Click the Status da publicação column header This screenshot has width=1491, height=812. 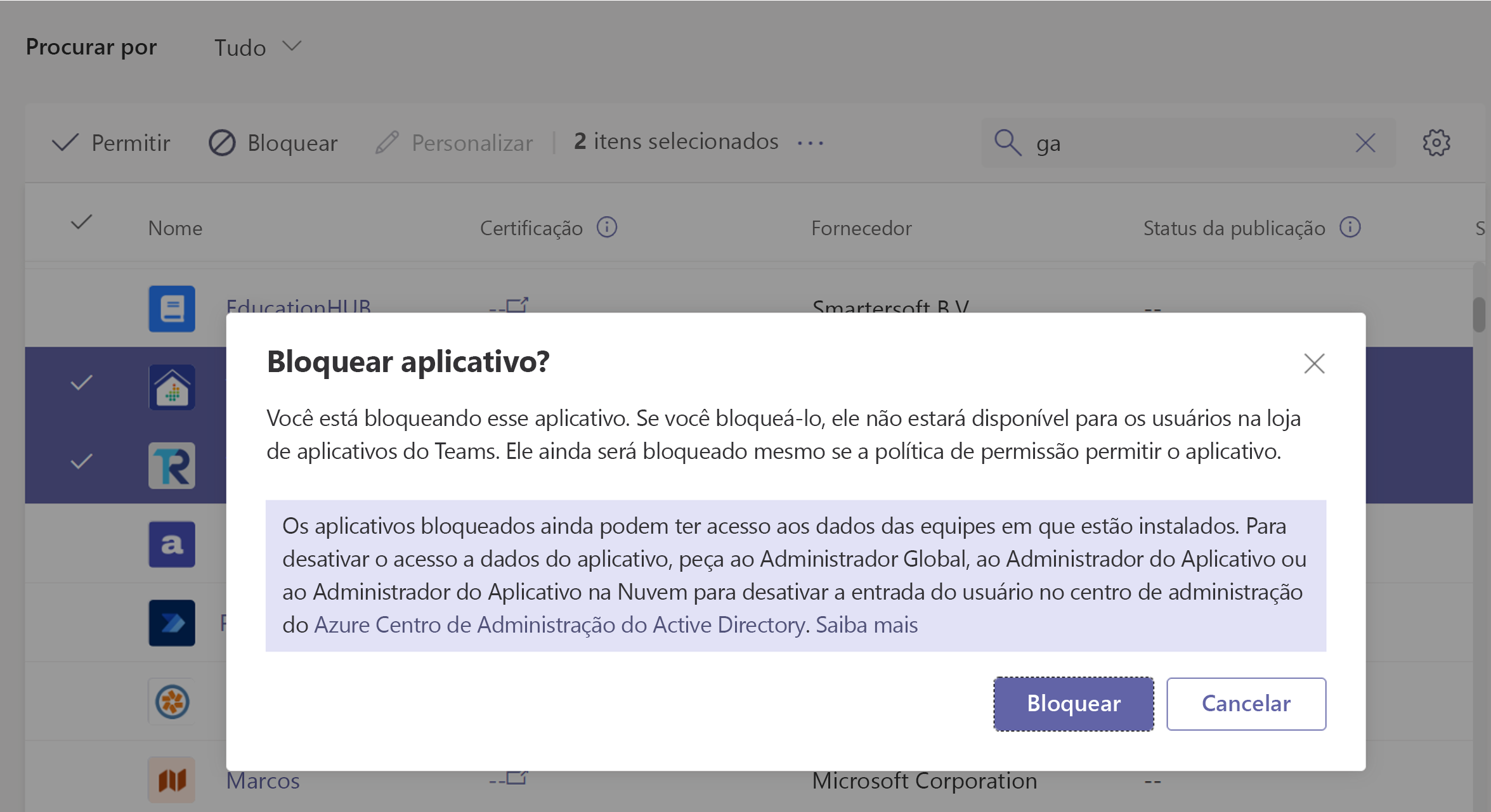(1234, 228)
